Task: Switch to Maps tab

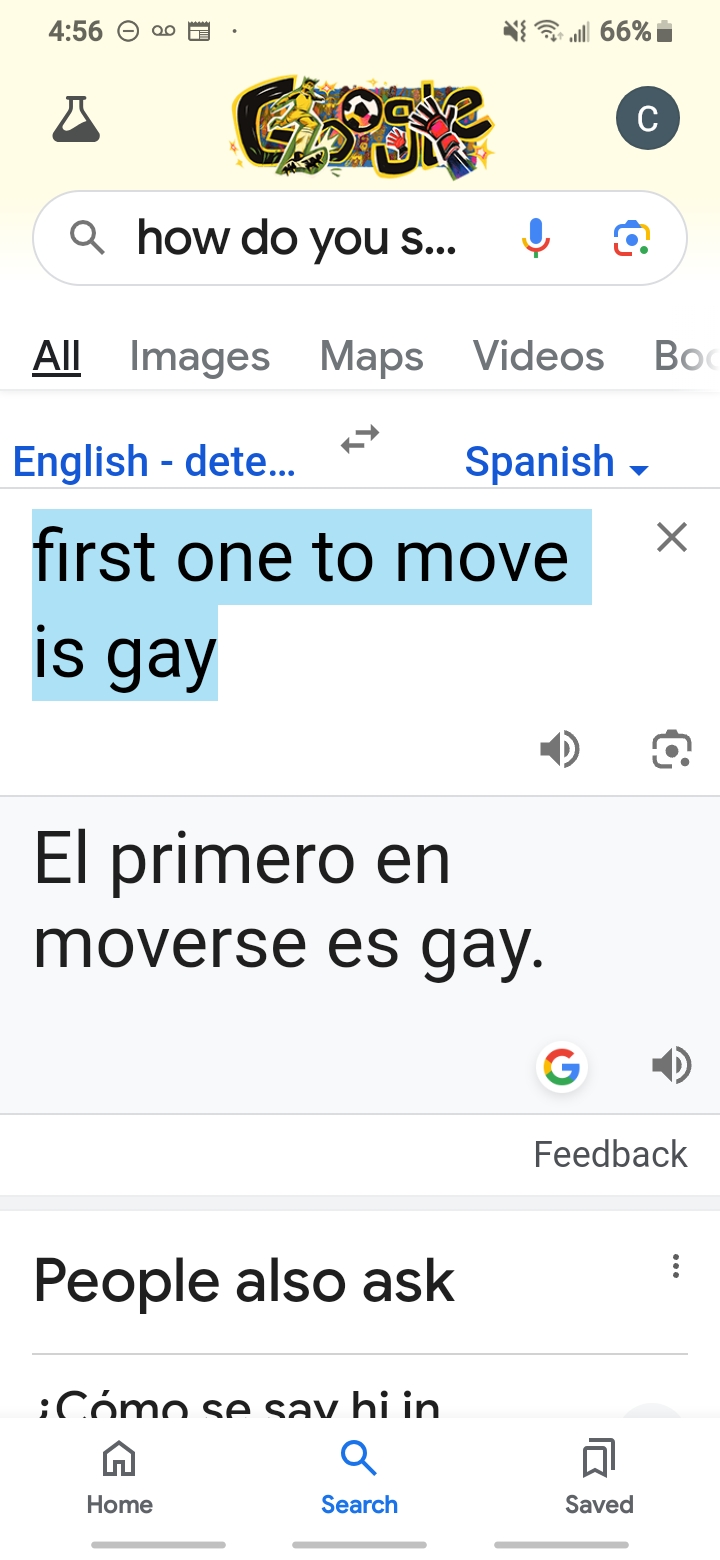Action: click(x=372, y=356)
